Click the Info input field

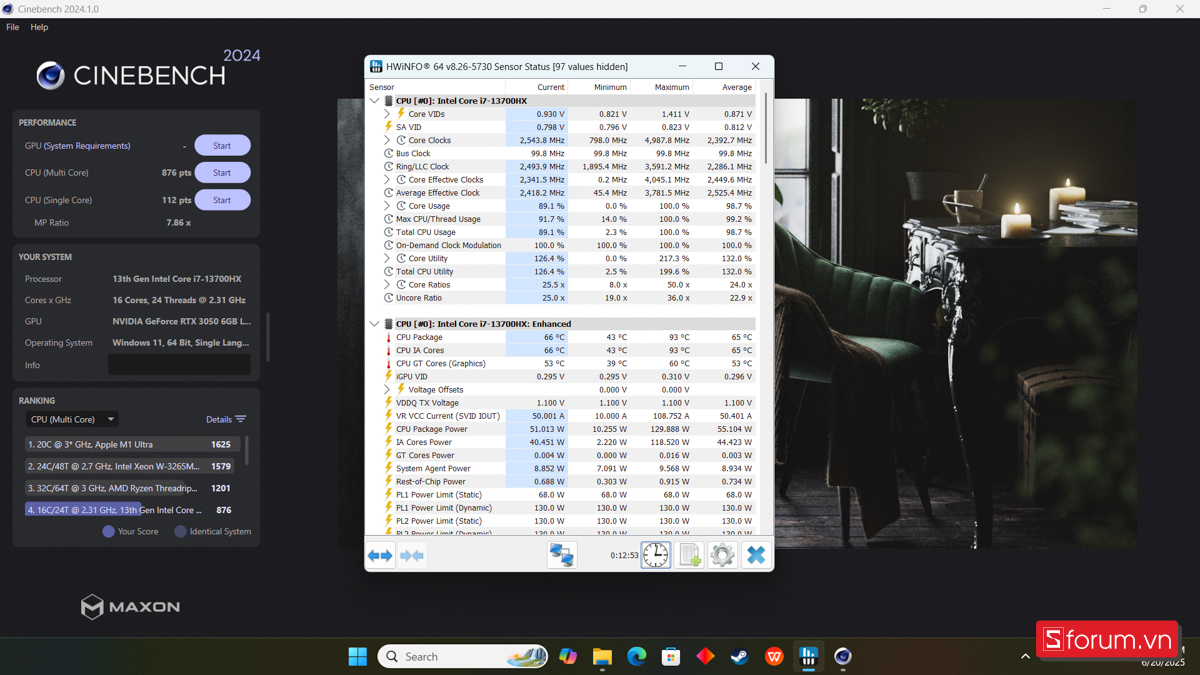coord(179,365)
